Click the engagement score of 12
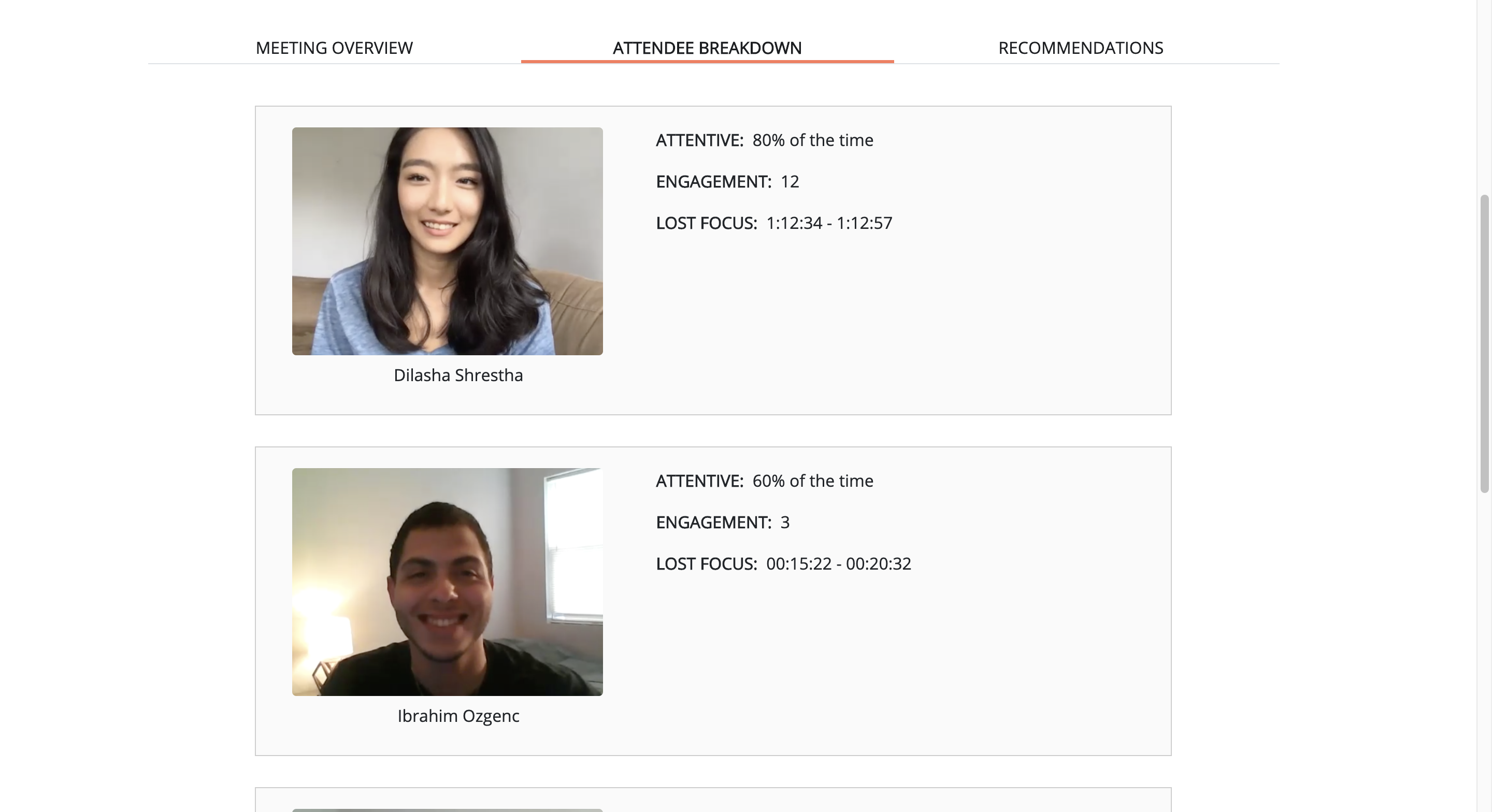1492x812 pixels. [790, 182]
